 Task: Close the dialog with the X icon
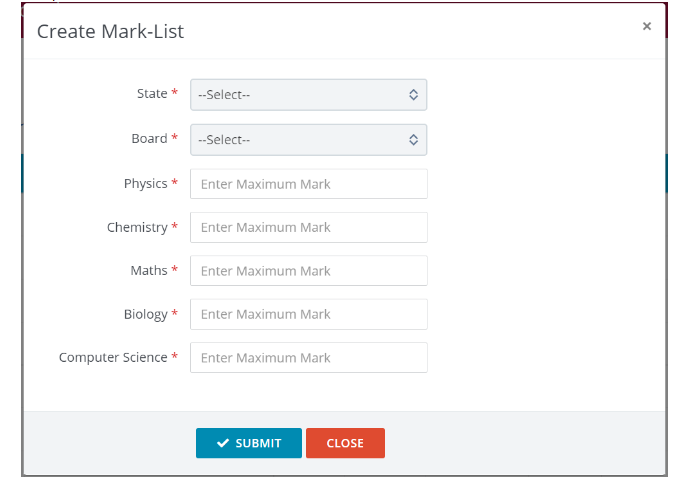[x=647, y=27]
